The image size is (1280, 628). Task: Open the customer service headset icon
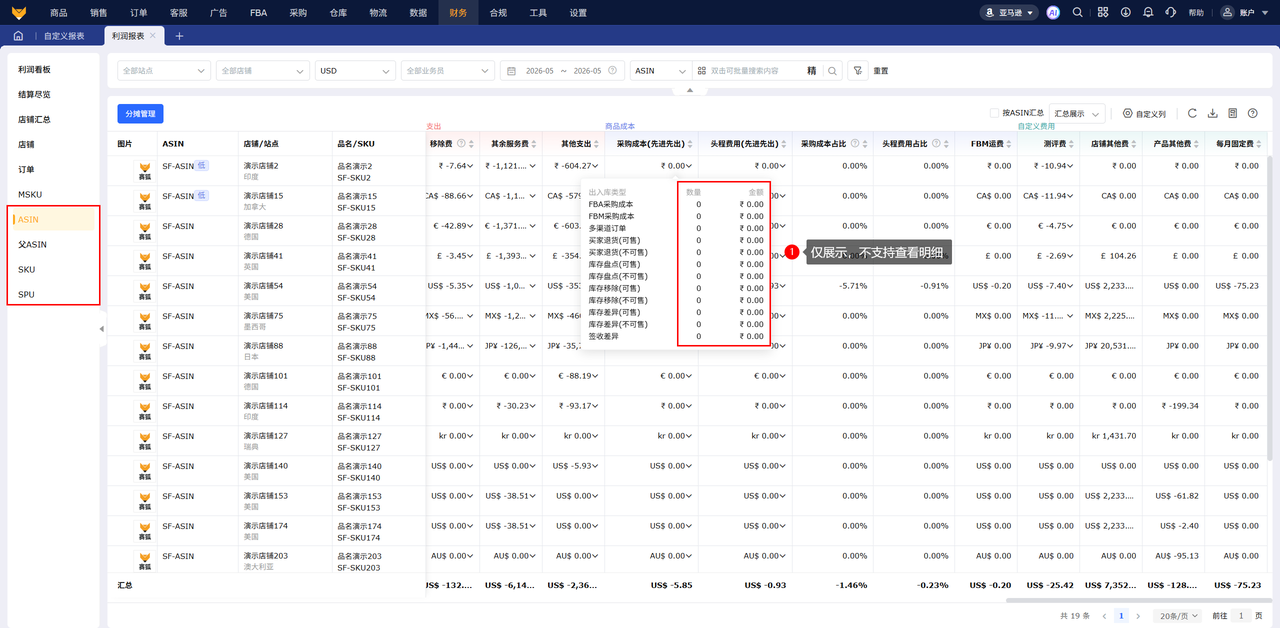(x=1170, y=13)
